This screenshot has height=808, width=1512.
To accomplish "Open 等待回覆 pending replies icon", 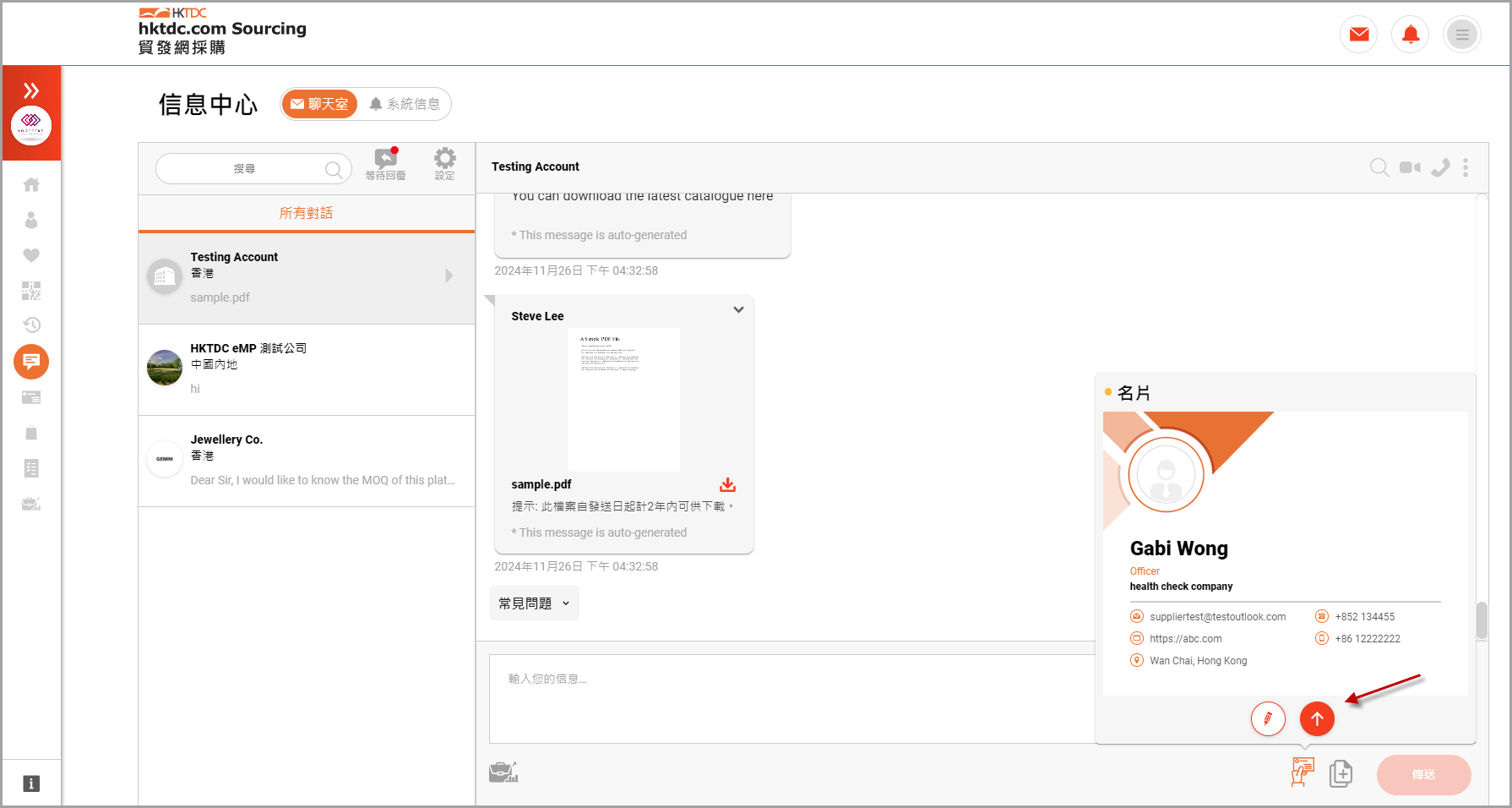I will point(386,164).
